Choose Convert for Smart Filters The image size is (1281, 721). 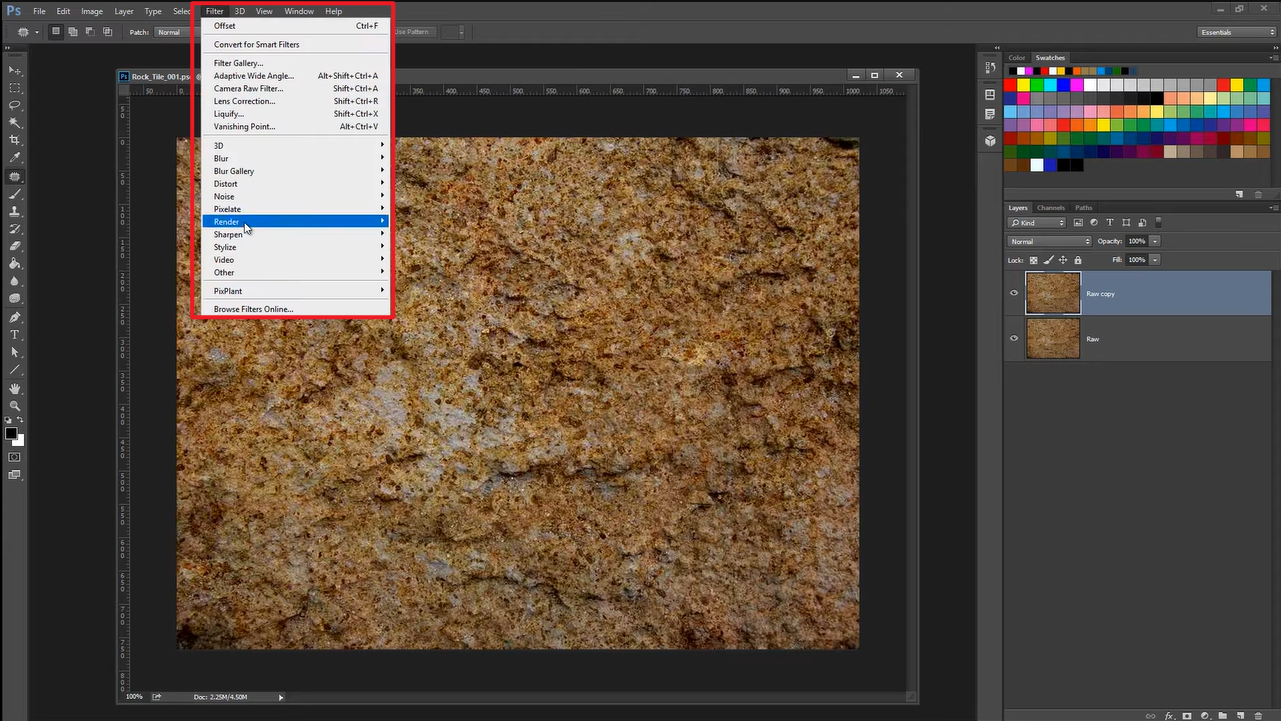coord(256,45)
